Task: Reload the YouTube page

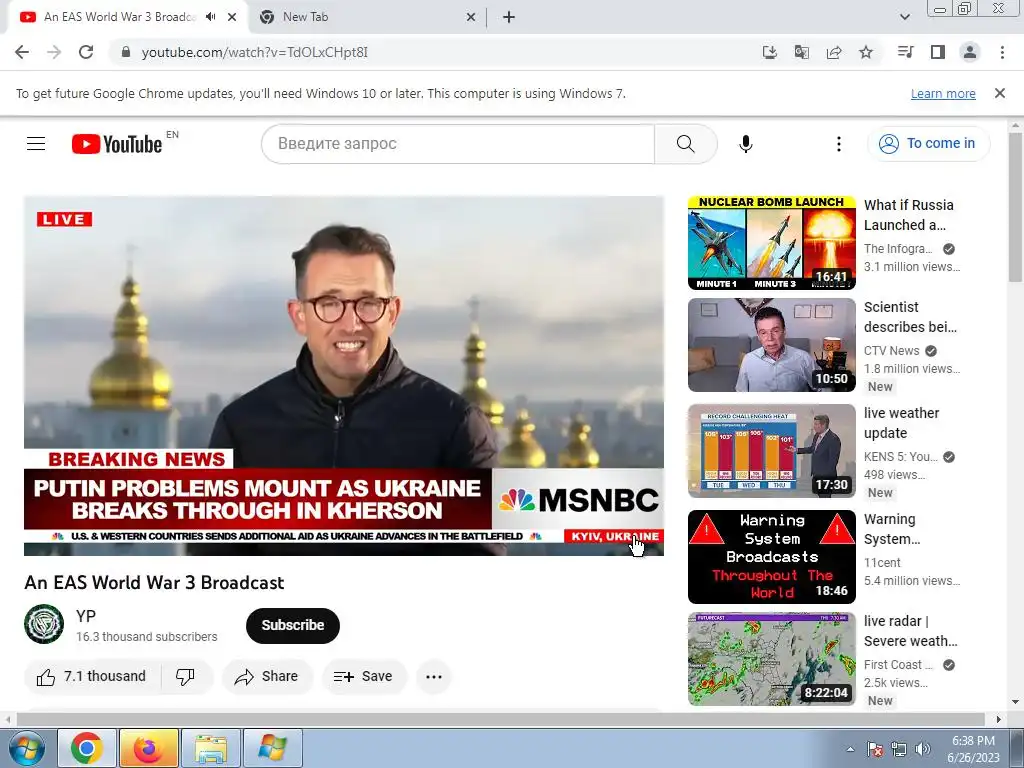Action: click(x=86, y=52)
